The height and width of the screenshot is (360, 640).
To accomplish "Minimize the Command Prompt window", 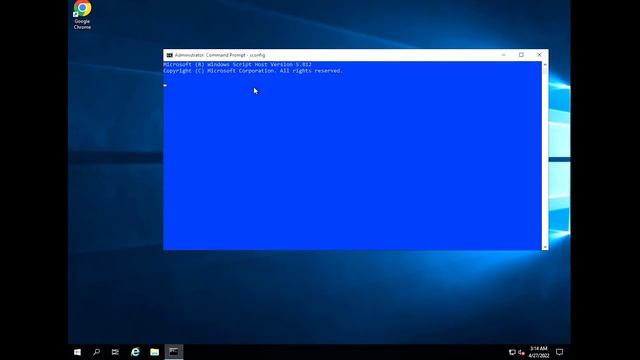I will click(x=503, y=55).
